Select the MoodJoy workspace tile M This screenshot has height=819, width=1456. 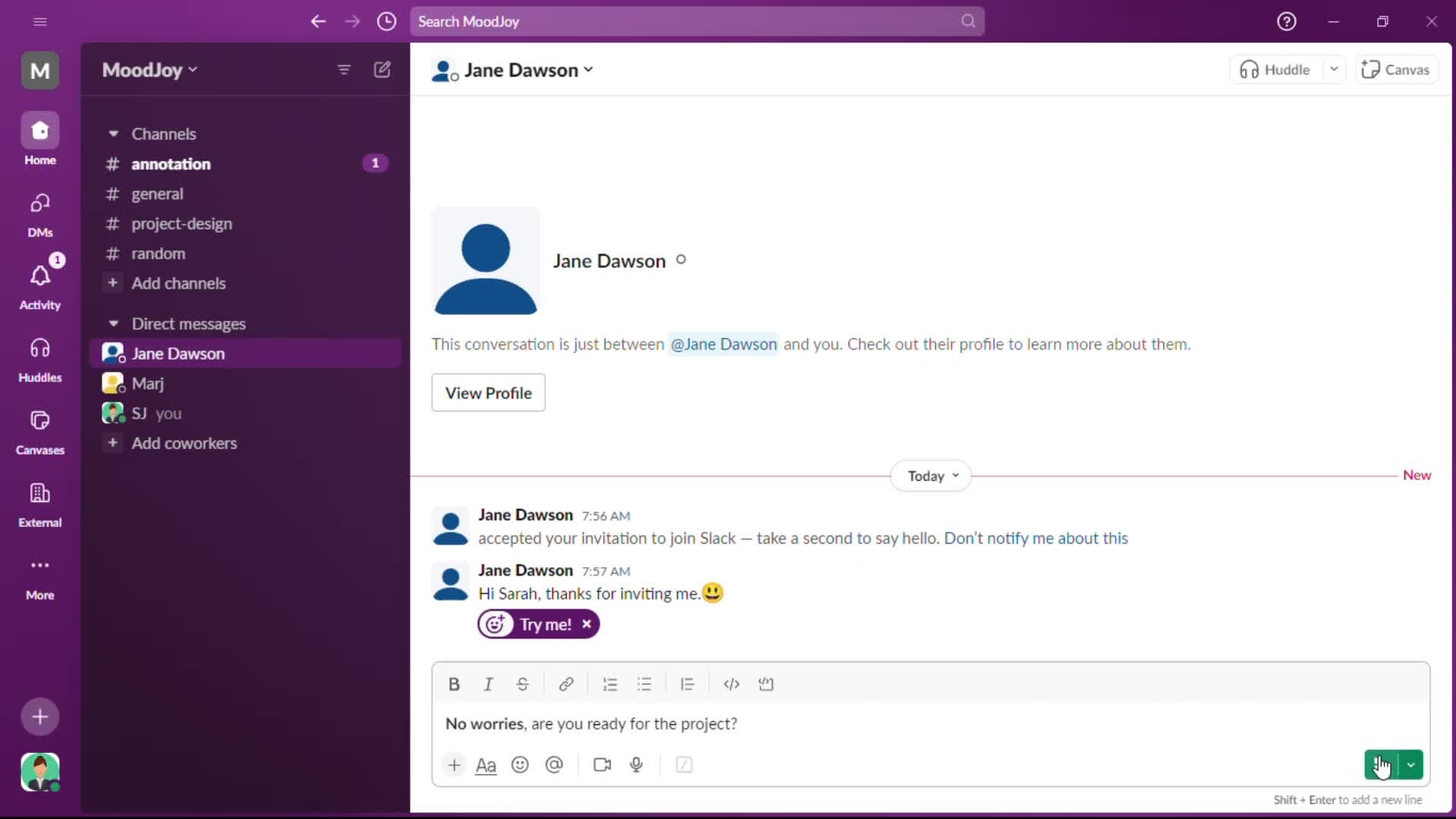tap(40, 71)
